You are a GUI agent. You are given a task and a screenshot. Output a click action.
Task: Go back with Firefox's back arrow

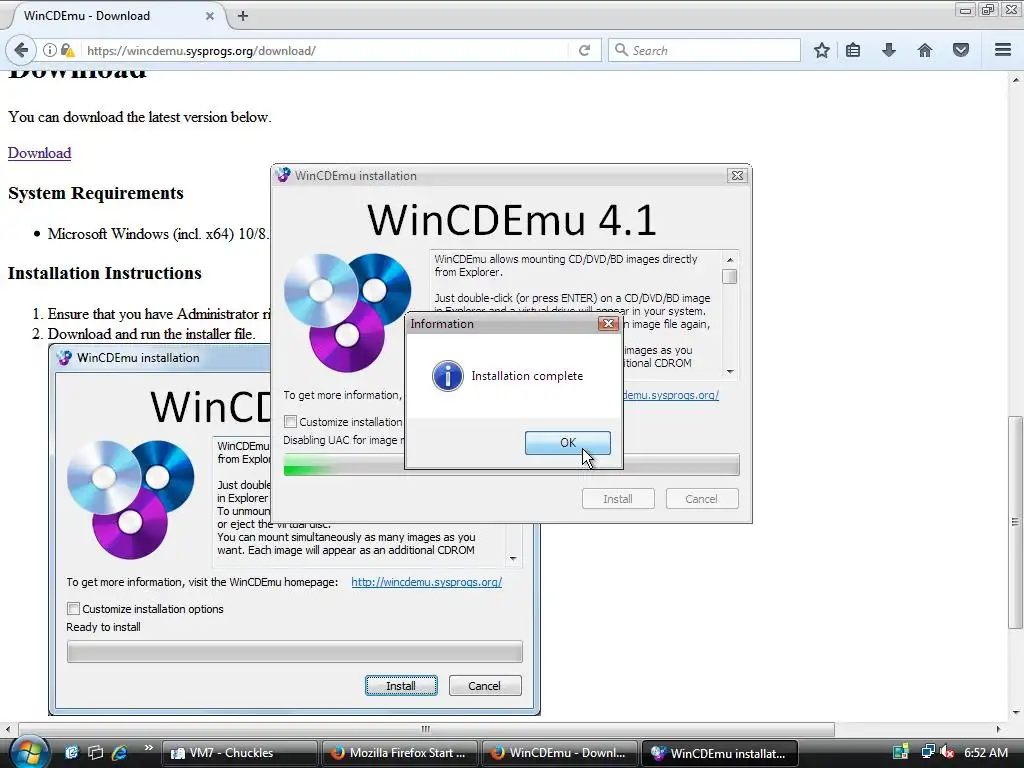[x=21, y=50]
